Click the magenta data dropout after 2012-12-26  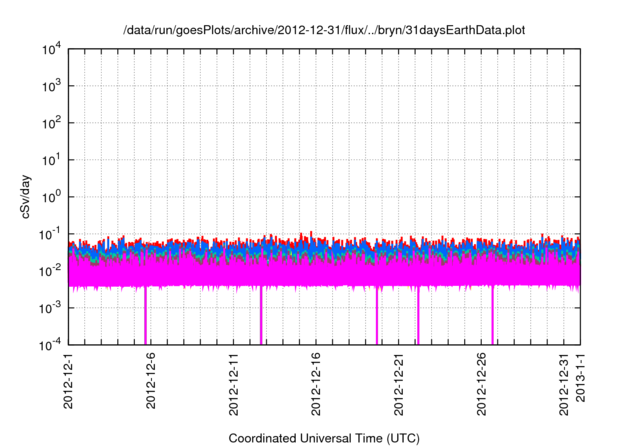coord(493,316)
